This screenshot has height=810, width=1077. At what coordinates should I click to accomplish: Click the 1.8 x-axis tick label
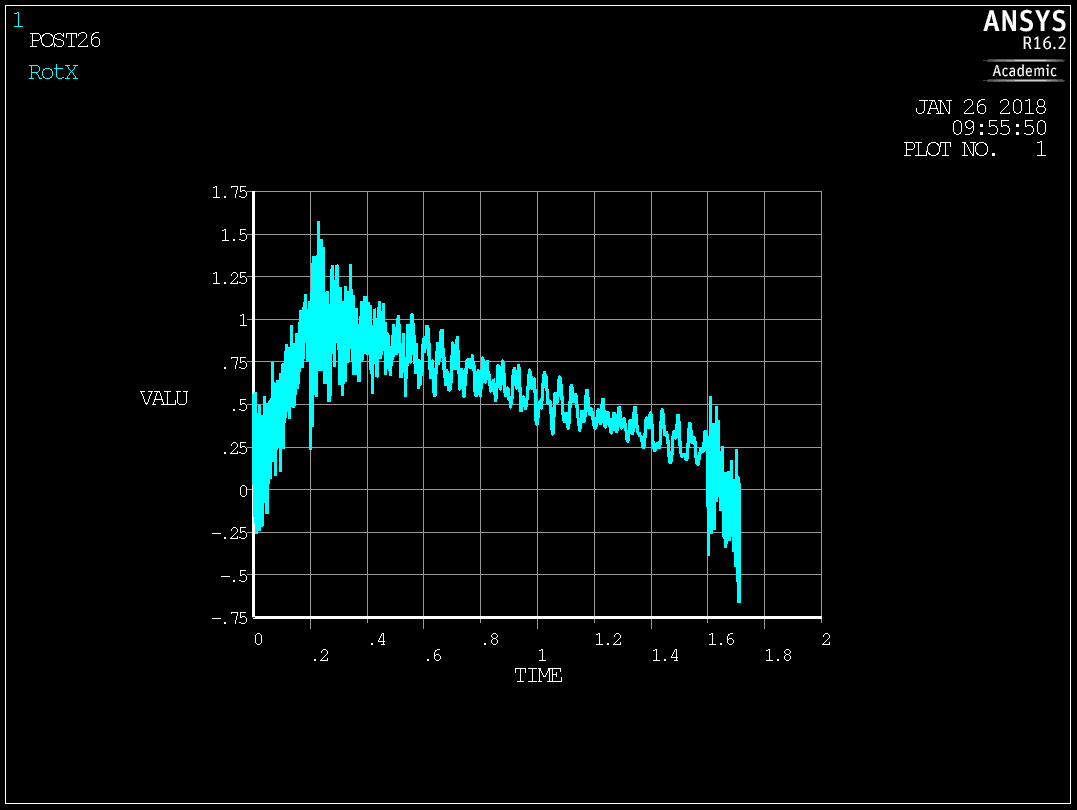(x=778, y=656)
